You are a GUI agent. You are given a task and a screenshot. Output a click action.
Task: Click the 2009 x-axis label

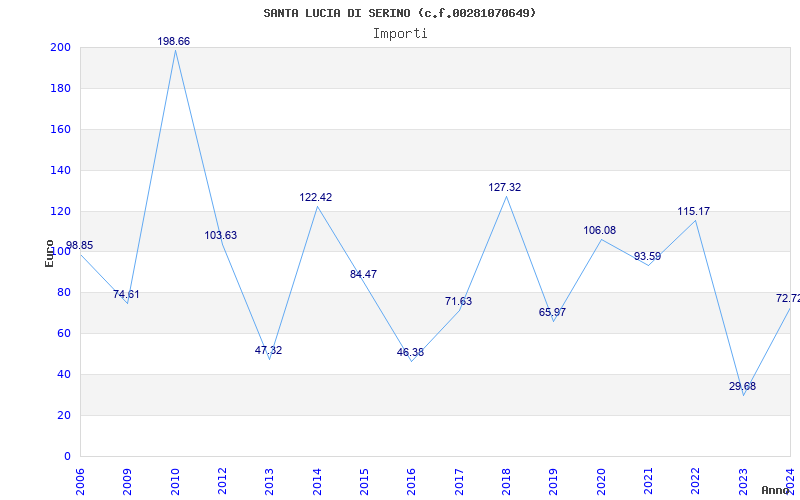point(128,482)
